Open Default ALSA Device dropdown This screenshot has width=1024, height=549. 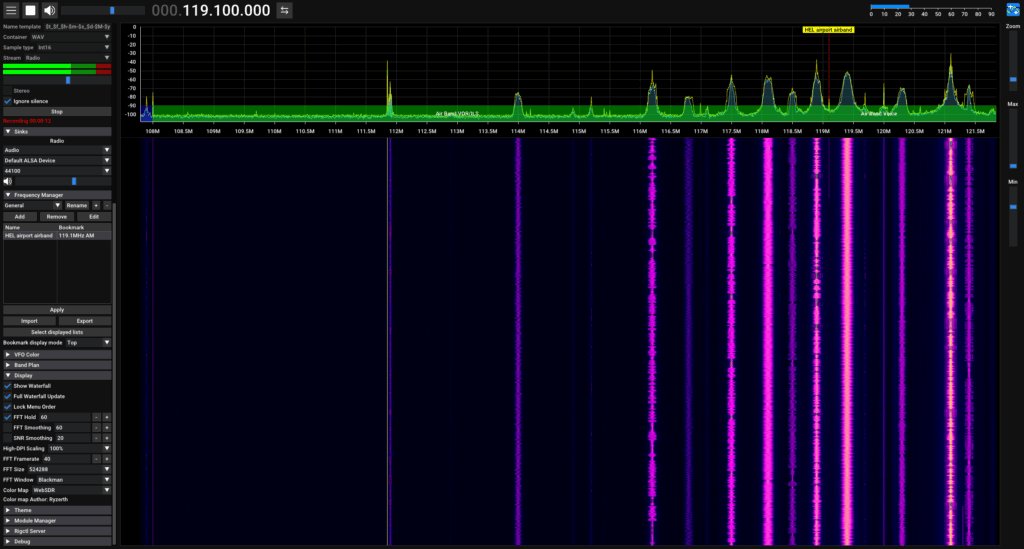click(x=57, y=161)
